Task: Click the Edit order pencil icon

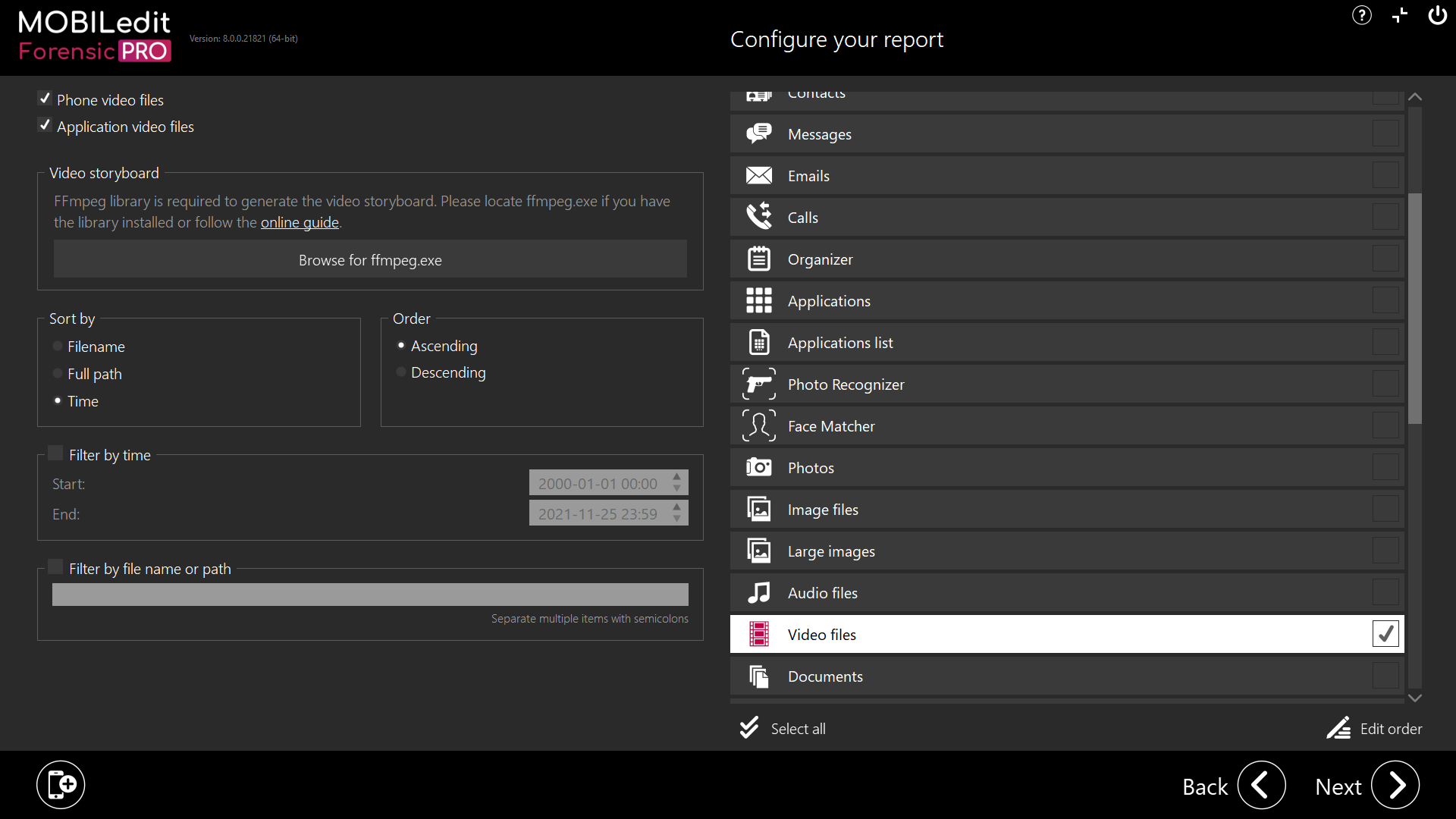Action: (1338, 728)
